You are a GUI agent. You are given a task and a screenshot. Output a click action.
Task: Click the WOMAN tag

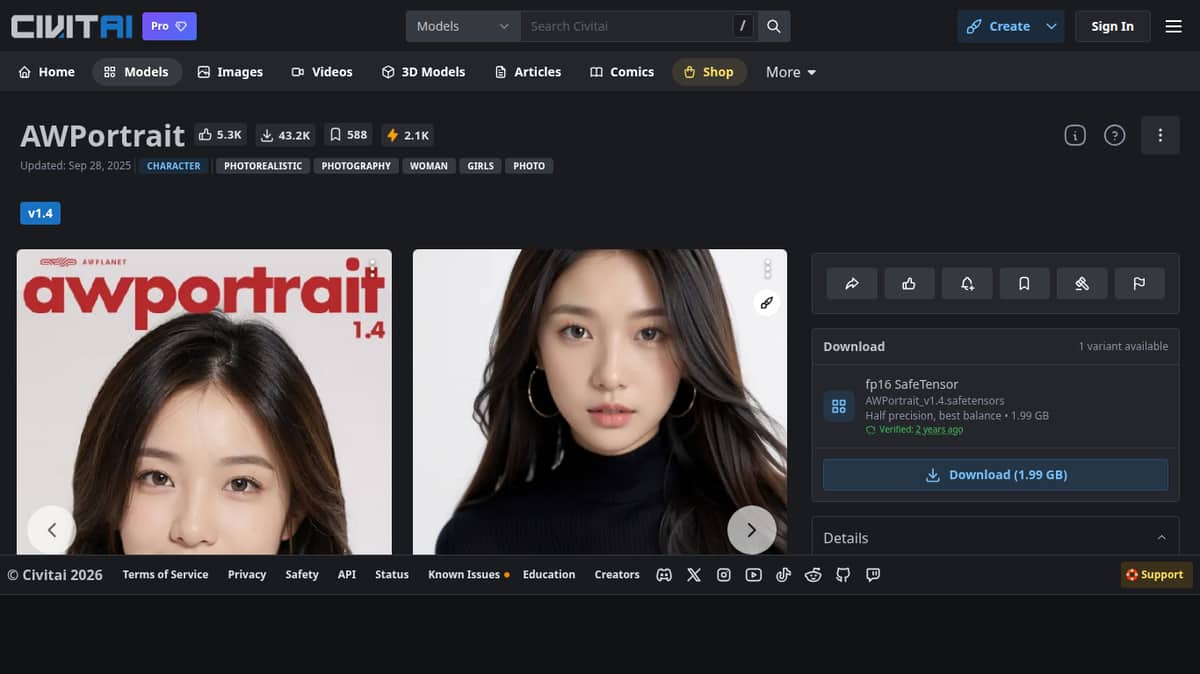tap(429, 166)
